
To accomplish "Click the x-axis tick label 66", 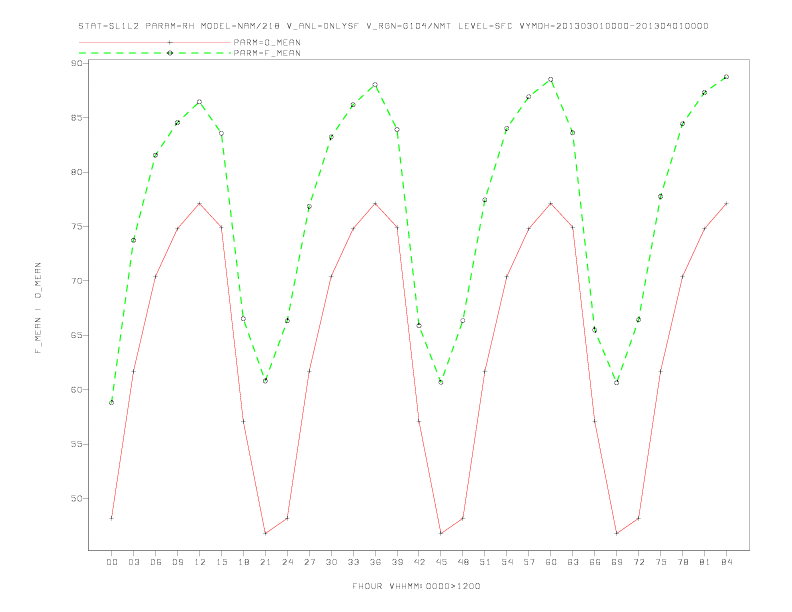I will tap(595, 562).
